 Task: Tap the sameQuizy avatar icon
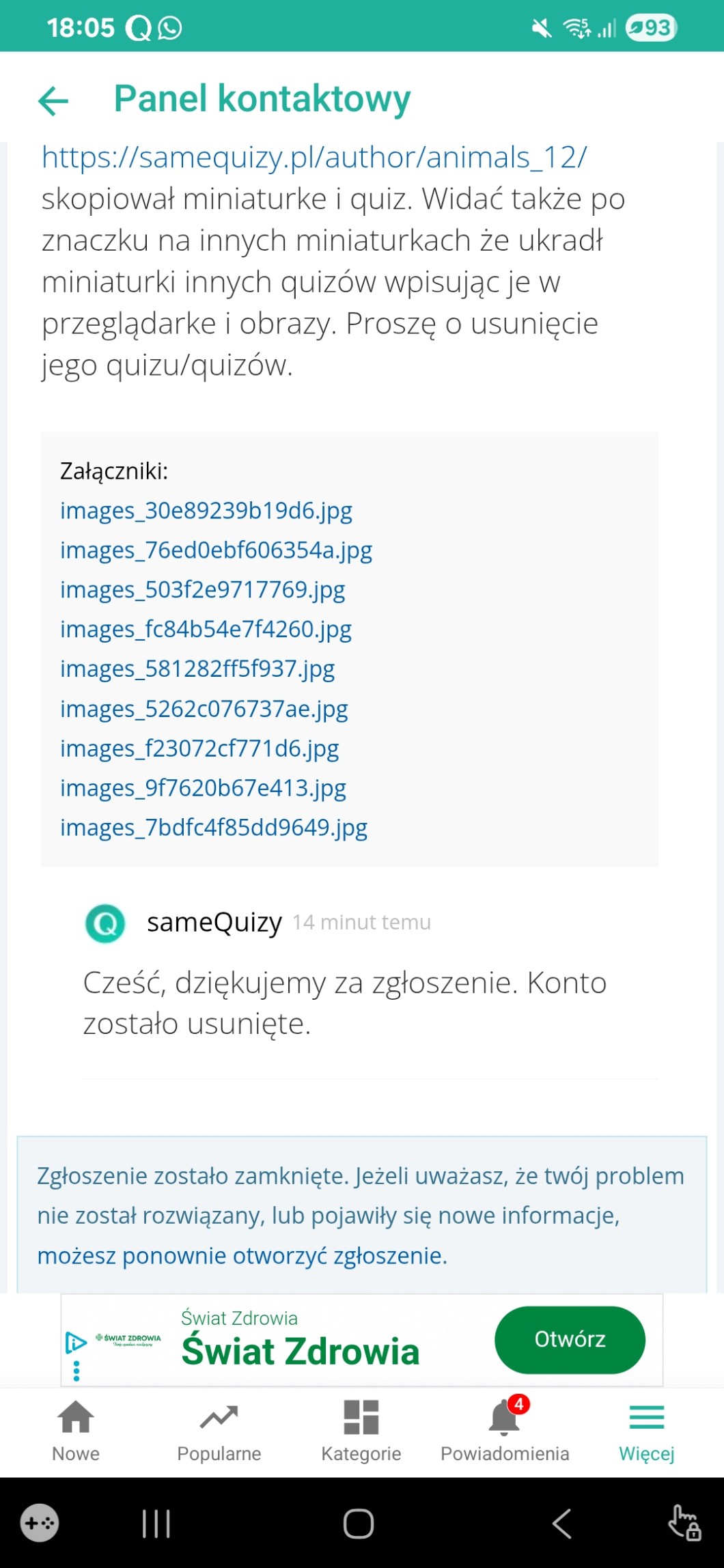click(x=105, y=923)
